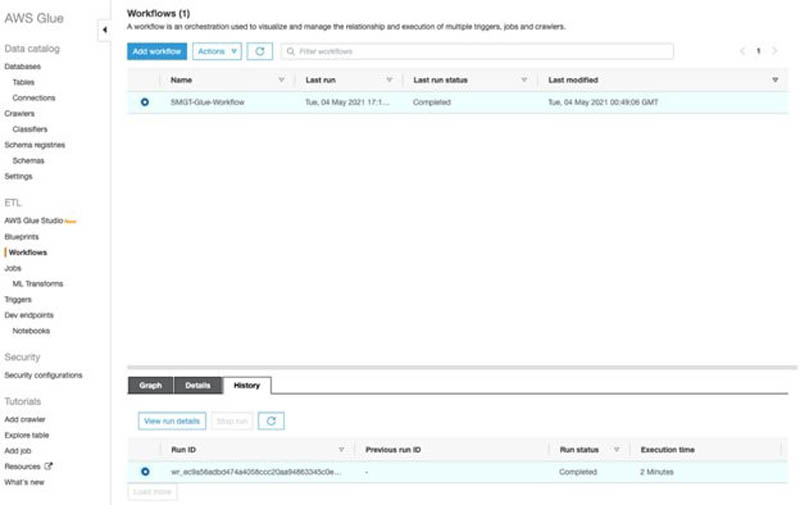
Task: Open Tables in the sidebar
Action: (x=23, y=82)
